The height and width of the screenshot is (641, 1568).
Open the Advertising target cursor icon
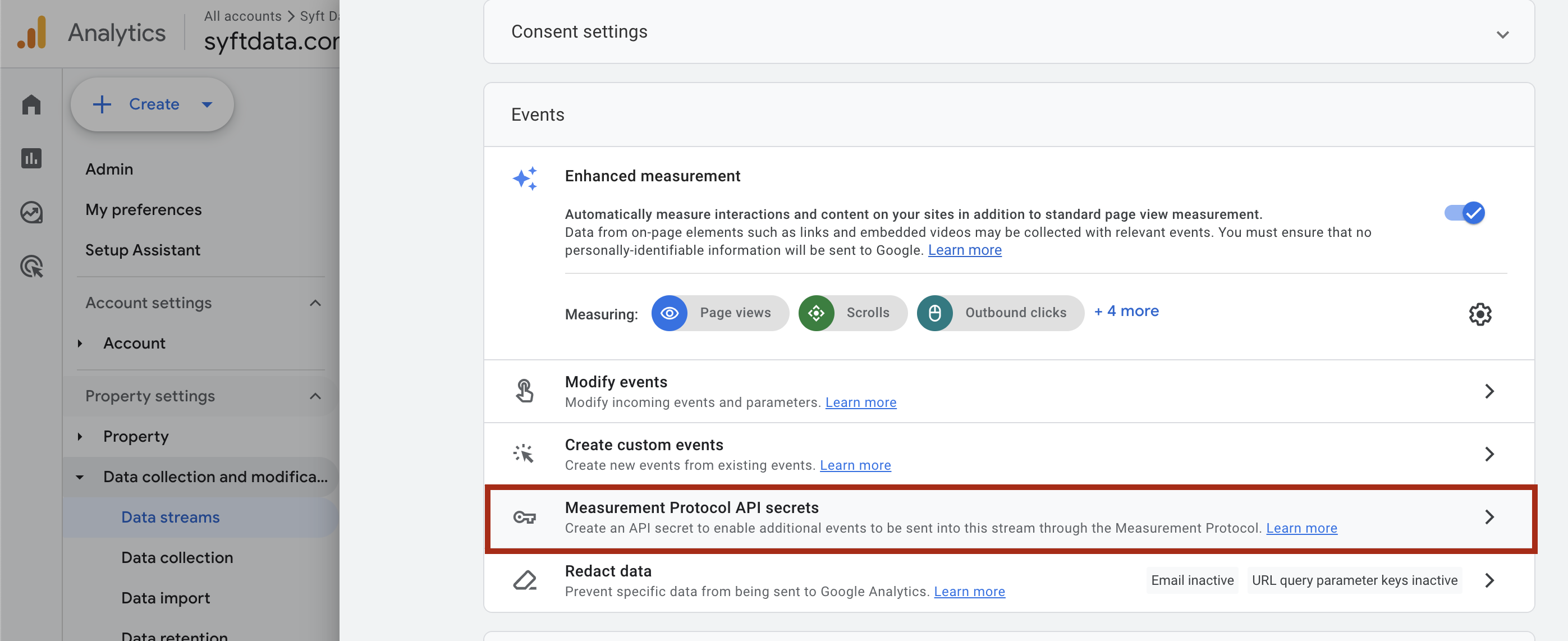coord(31,266)
